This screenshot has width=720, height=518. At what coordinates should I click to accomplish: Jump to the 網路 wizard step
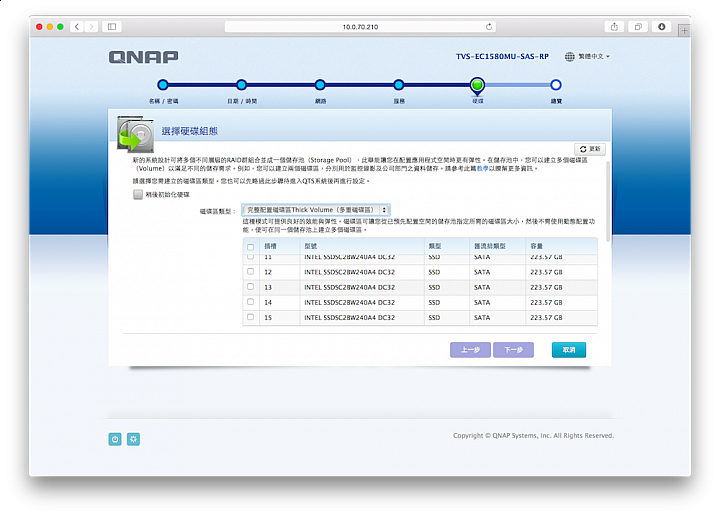click(320, 85)
